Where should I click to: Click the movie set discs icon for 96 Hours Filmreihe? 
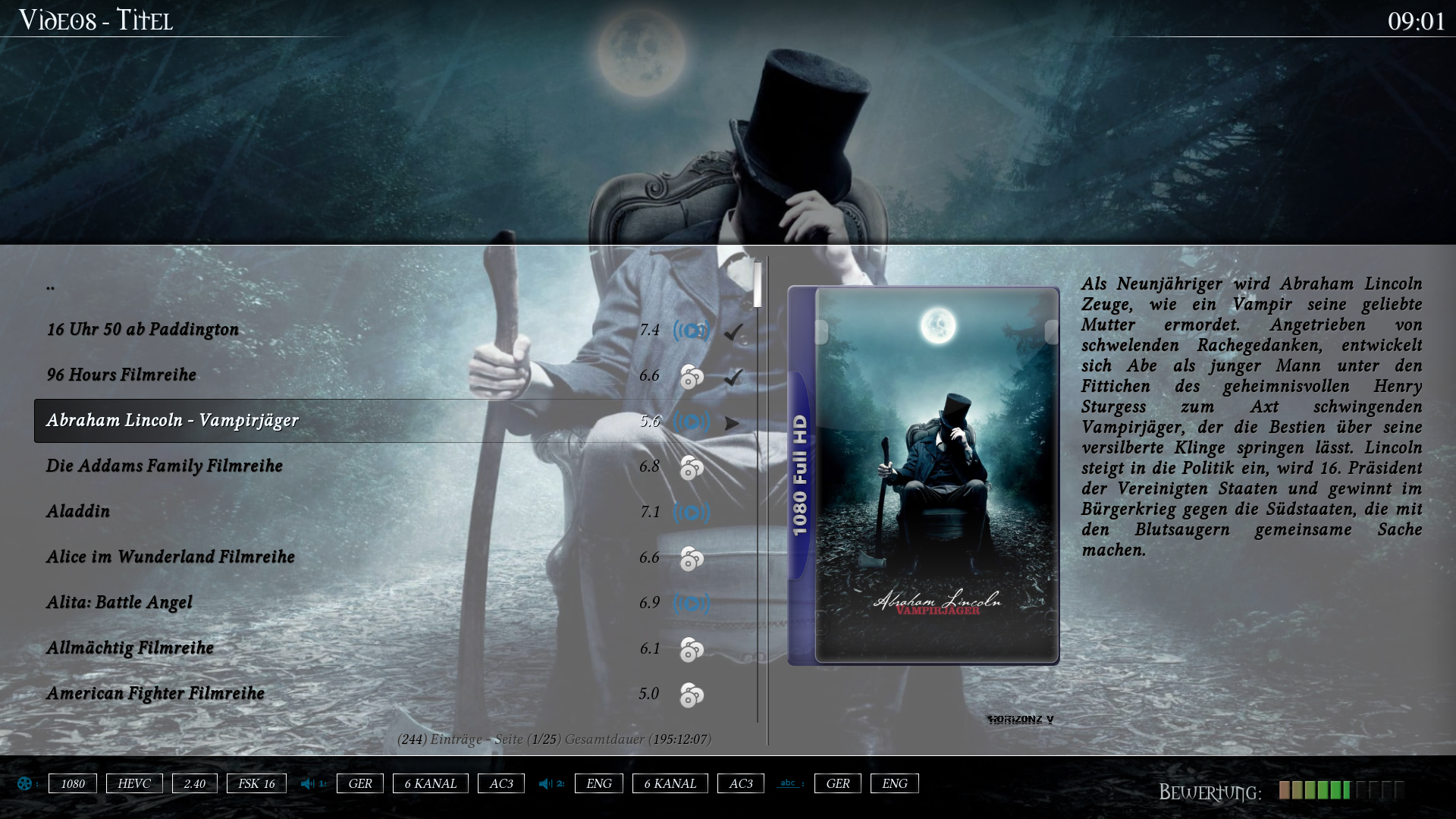point(691,377)
